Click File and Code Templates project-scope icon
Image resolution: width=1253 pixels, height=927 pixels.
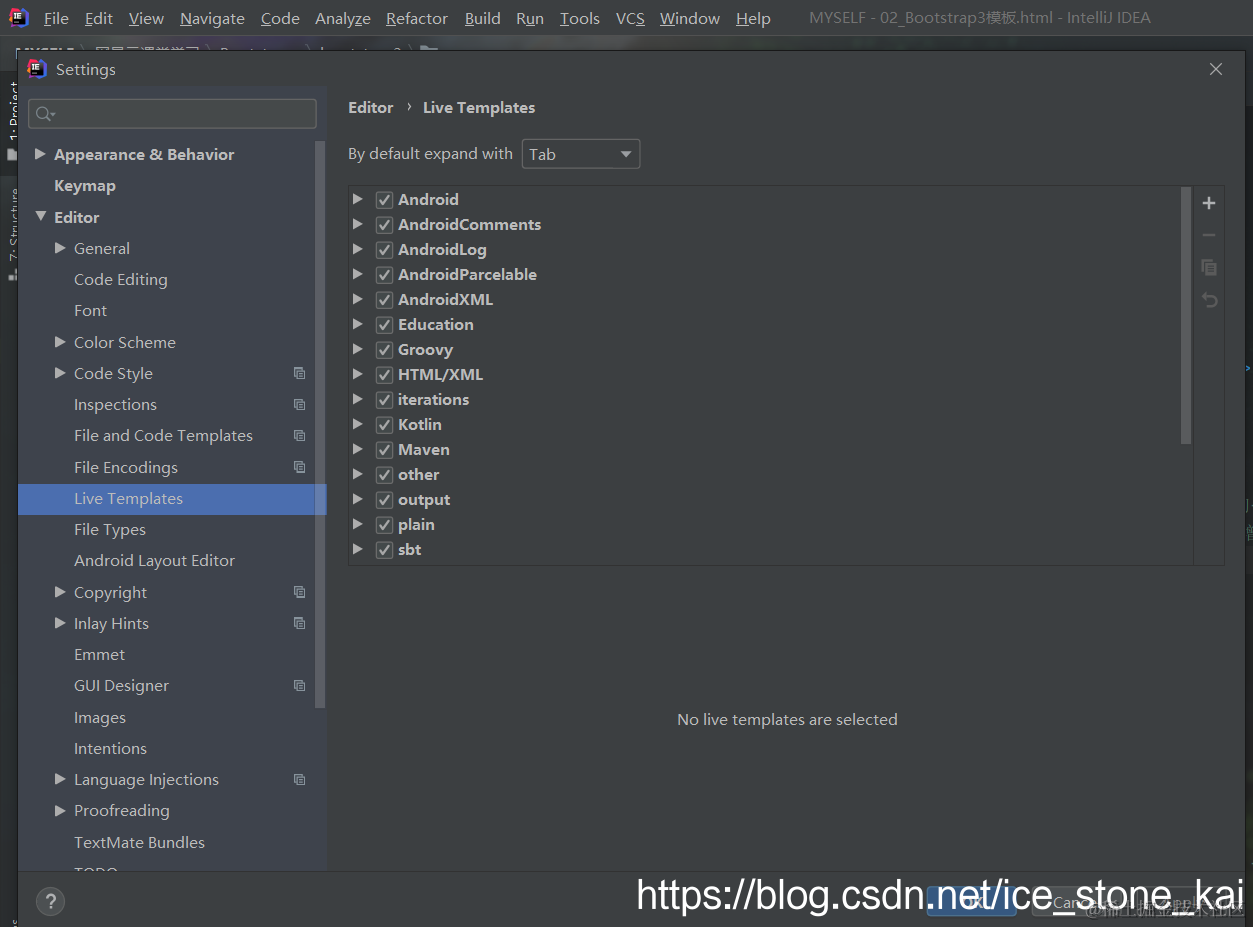point(299,435)
